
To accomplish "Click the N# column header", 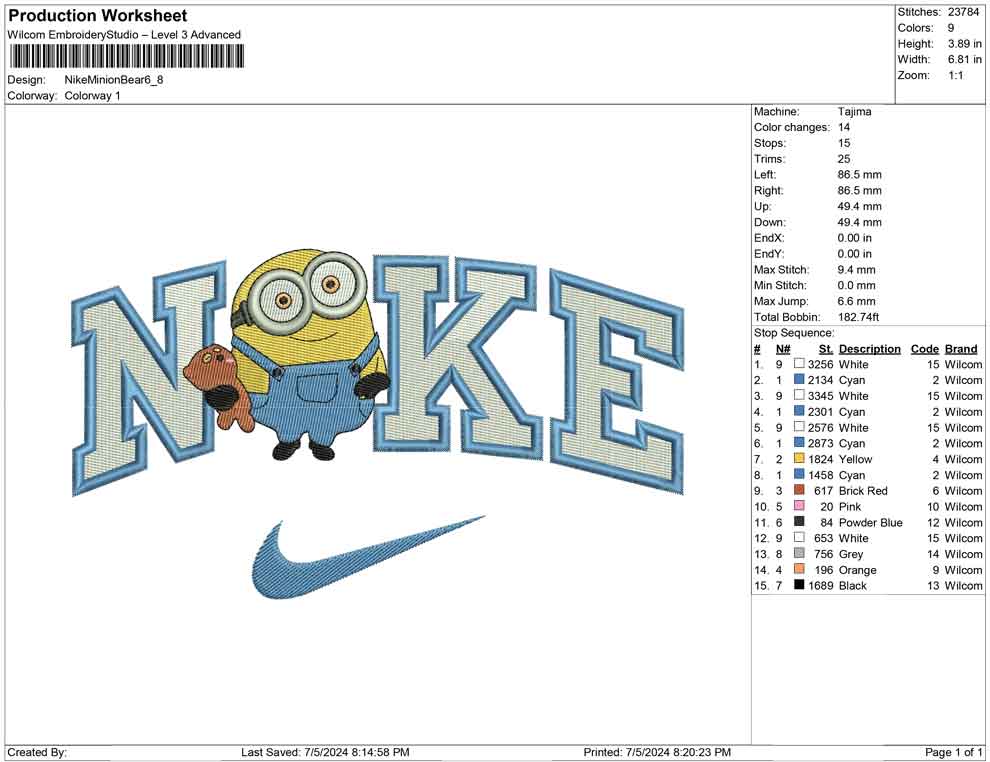I will 783,348.
